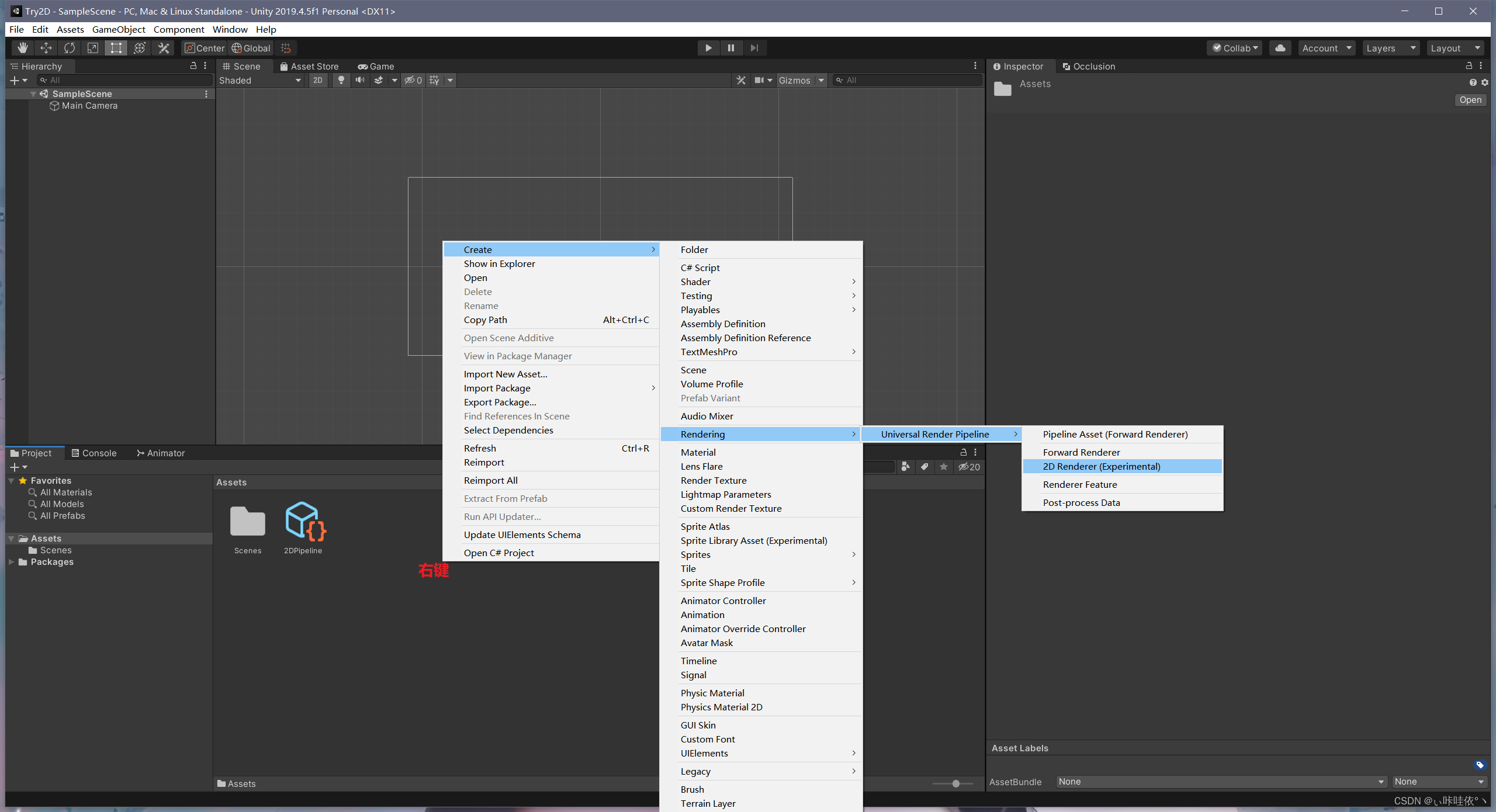Switch to the Occlusion tab
This screenshot has width=1496, height=812.
tap(1089, 66)
